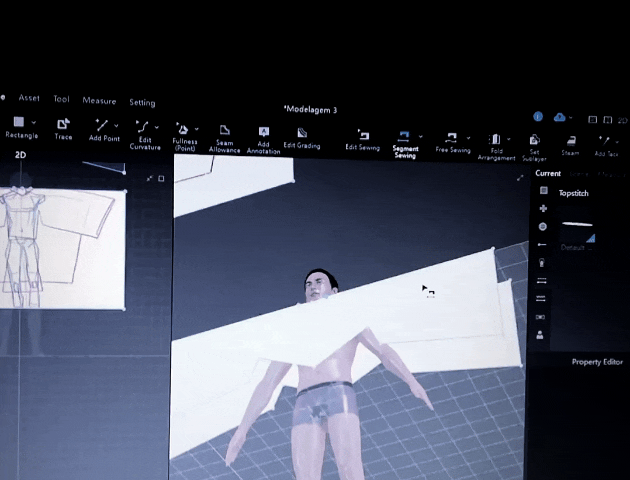Open Fabric category in object browser
Viewport: 630px width, 480px height.
(x=543, y=190)
